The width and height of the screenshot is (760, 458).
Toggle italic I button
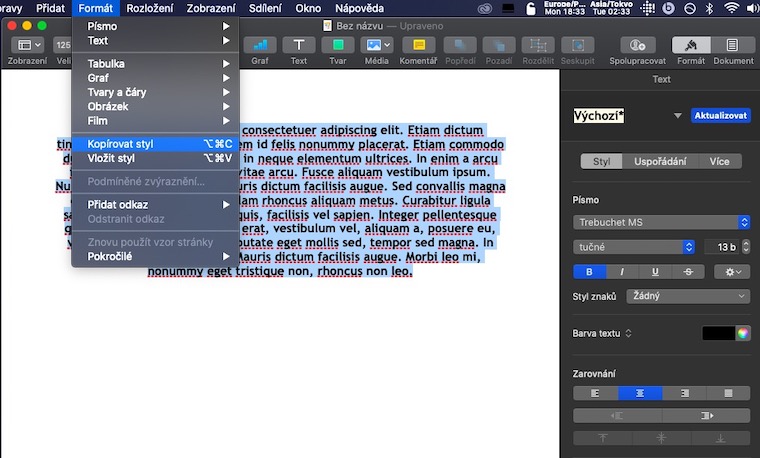tap(622, 272)
